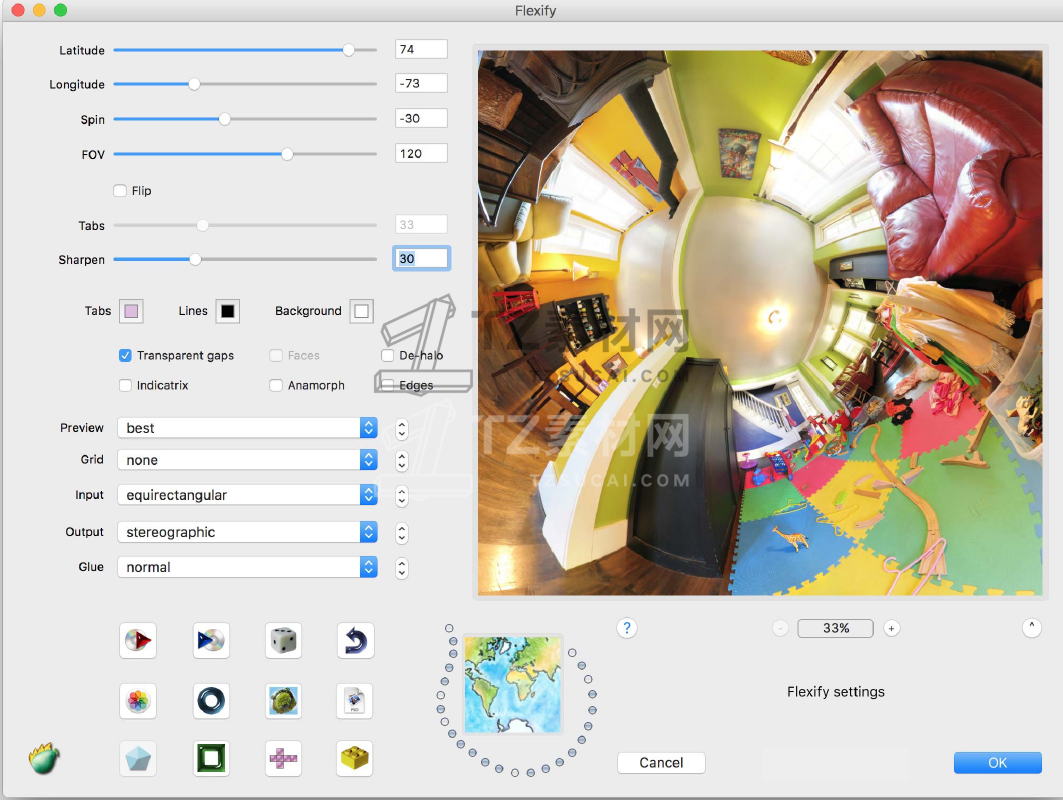Open help with the question mark button
This screenshot has width=1063, height=800.
(626, 628)
